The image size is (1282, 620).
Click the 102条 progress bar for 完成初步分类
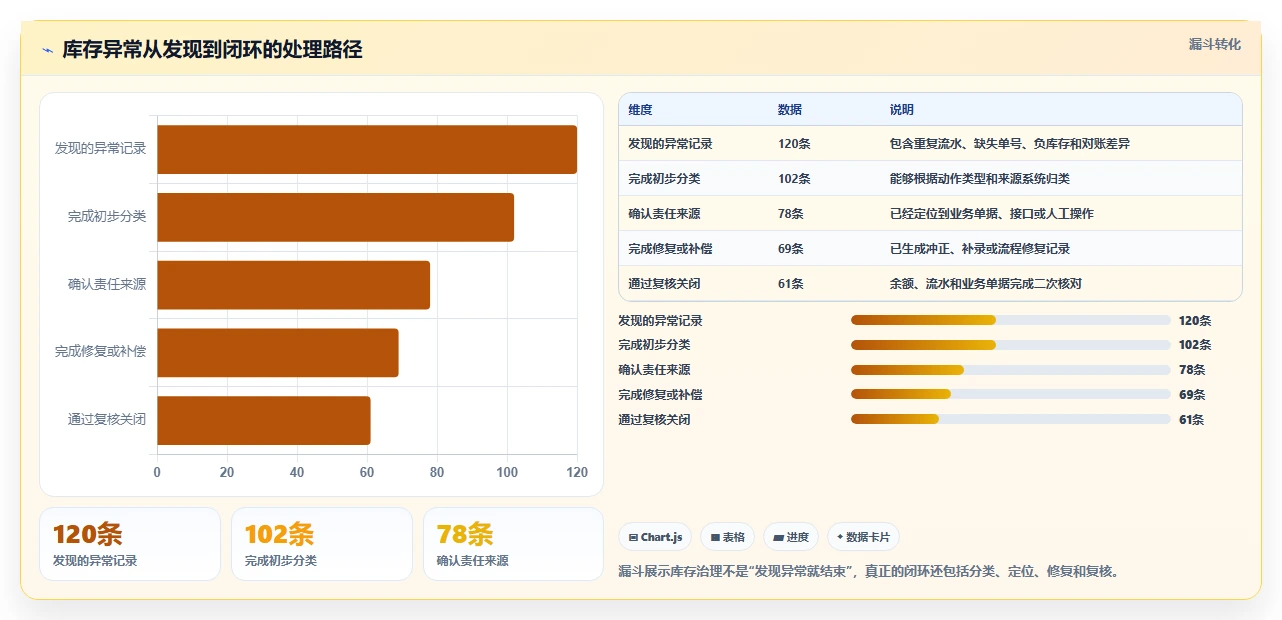1010,345
